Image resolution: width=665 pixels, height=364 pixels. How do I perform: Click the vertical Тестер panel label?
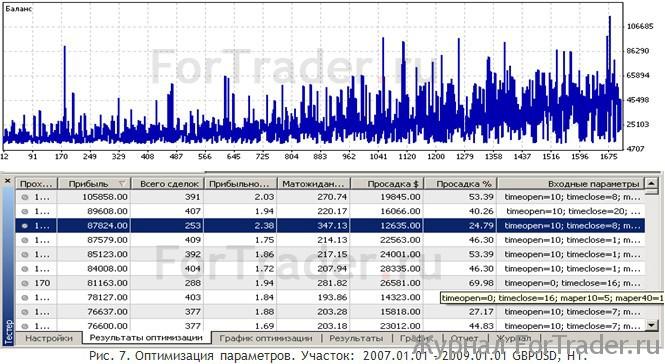click(8, 332)
